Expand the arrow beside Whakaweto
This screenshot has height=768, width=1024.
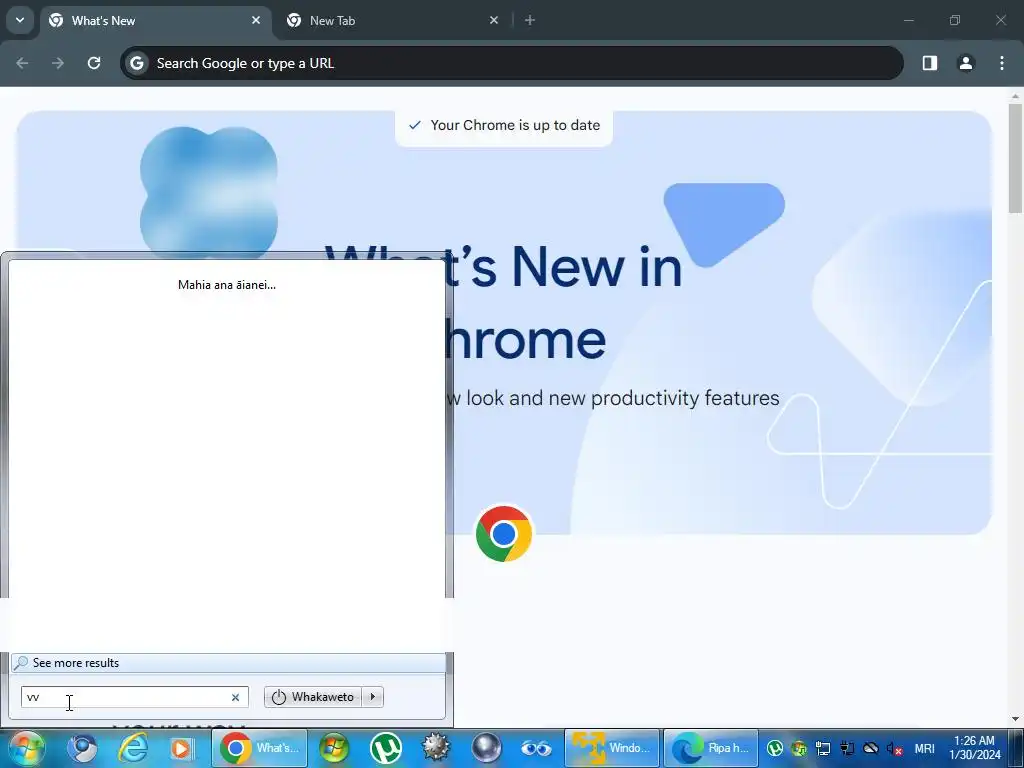pyautogui.click(x=373, y=697)
